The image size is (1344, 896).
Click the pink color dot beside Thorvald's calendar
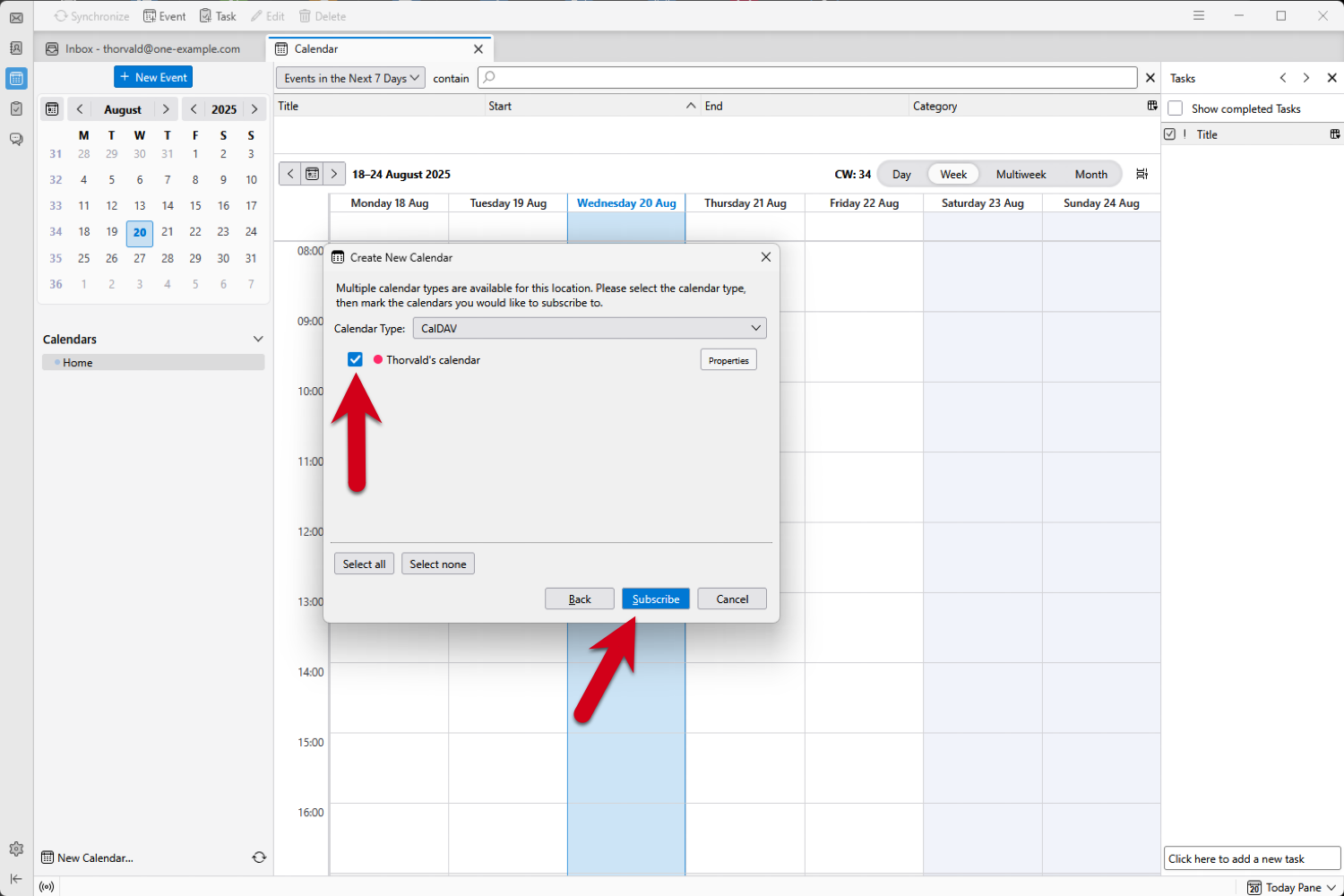(376, 358)
